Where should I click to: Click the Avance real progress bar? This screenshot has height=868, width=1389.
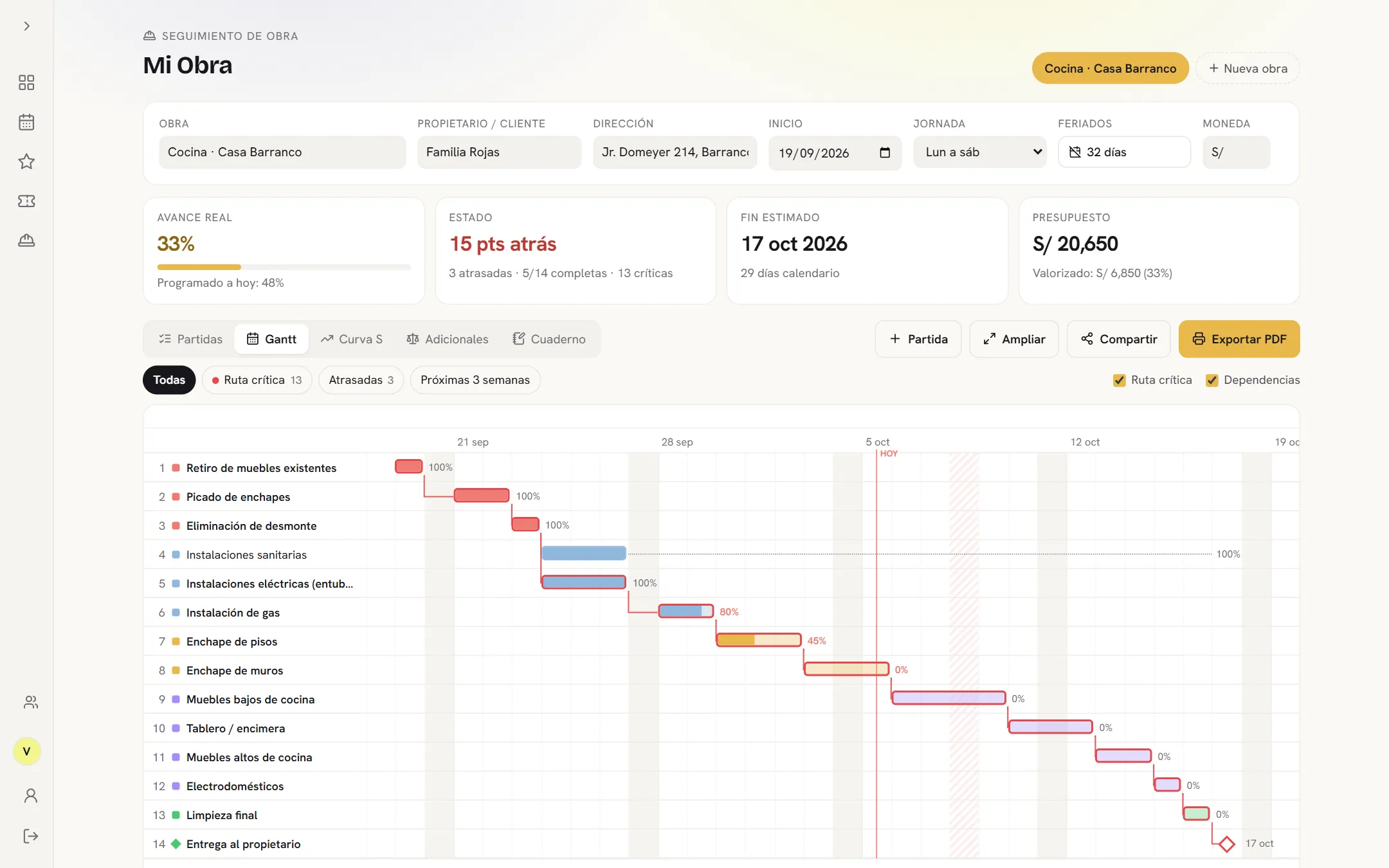tap(284, 267)
